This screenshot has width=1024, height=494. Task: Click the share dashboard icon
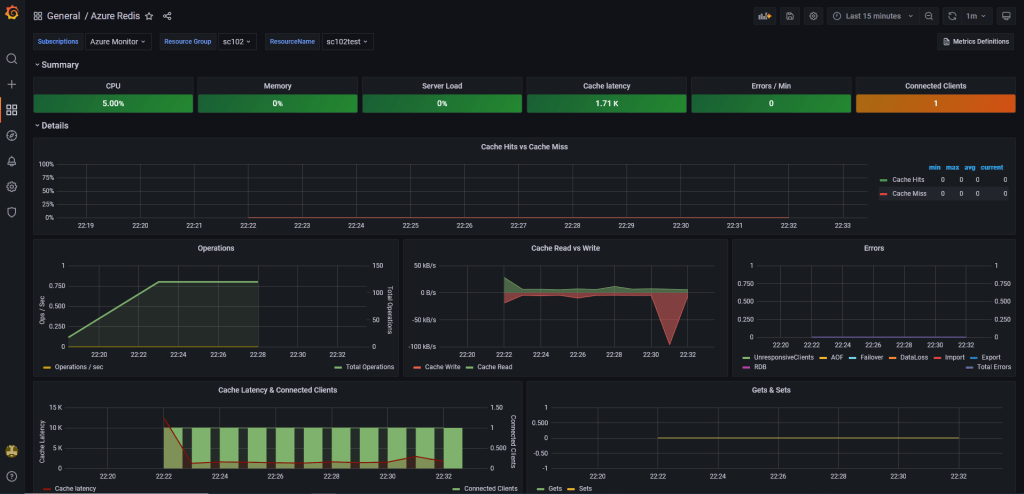tap(167, 17)
